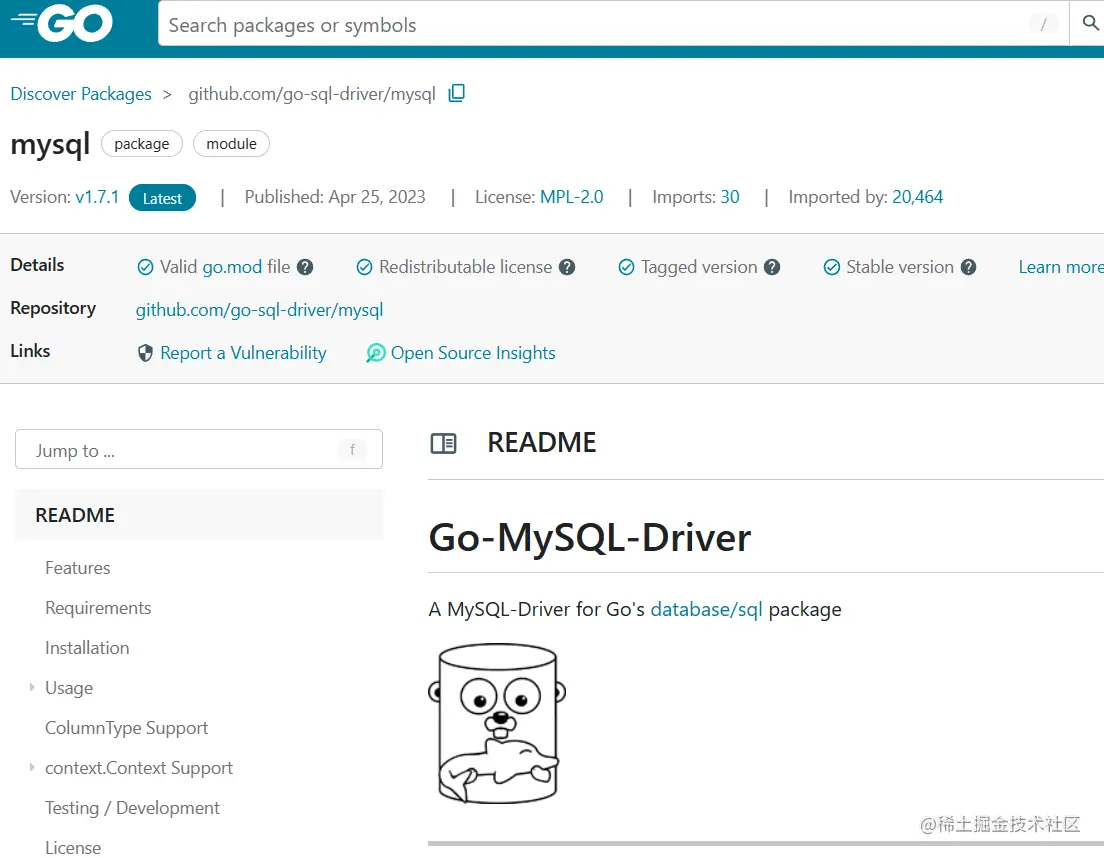This screenshot has width=1104, height=858.
Task: Click the search magnifier icon
Action: [x=1090, y=23]
